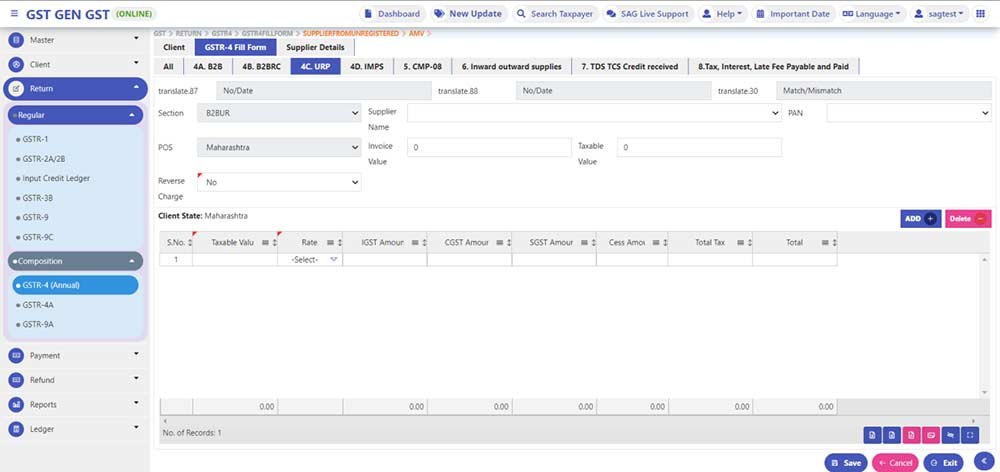The height and width of the screenshot is (472, 1000).
Task: Open the POS Maharashtra dropdown
Action: click(278, 148)
